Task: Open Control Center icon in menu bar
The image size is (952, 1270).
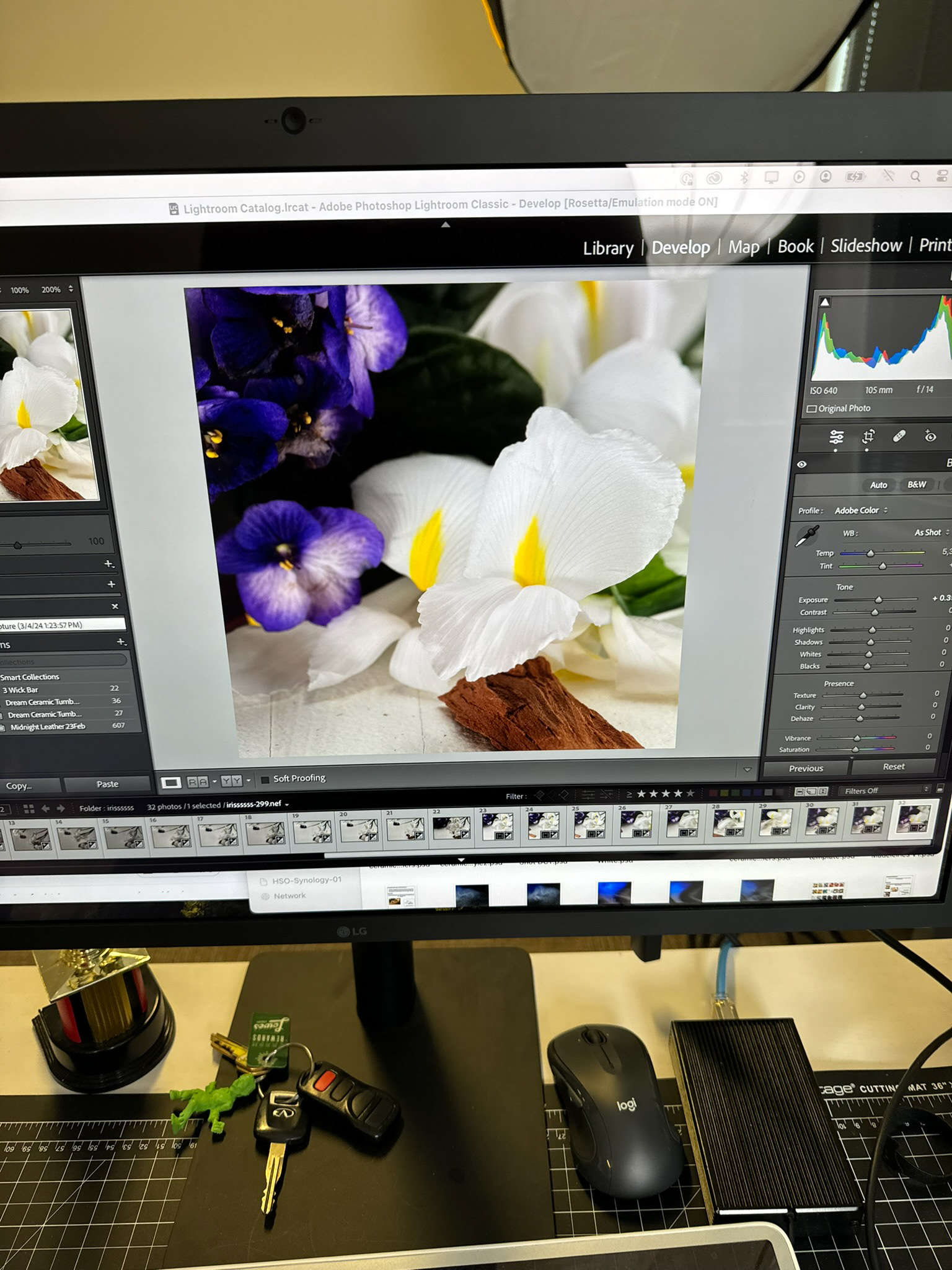Action: 943,175
